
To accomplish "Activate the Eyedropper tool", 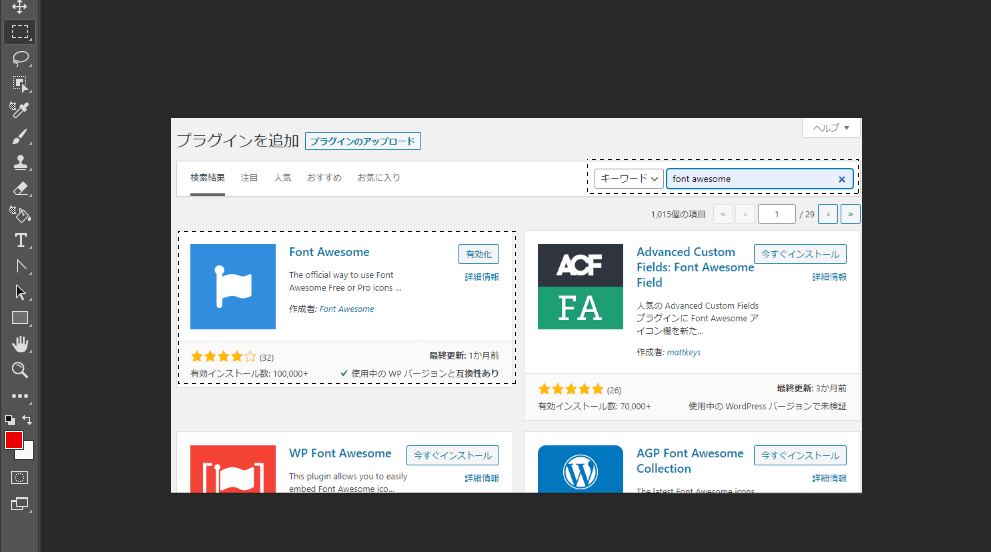I will [19, 110].
